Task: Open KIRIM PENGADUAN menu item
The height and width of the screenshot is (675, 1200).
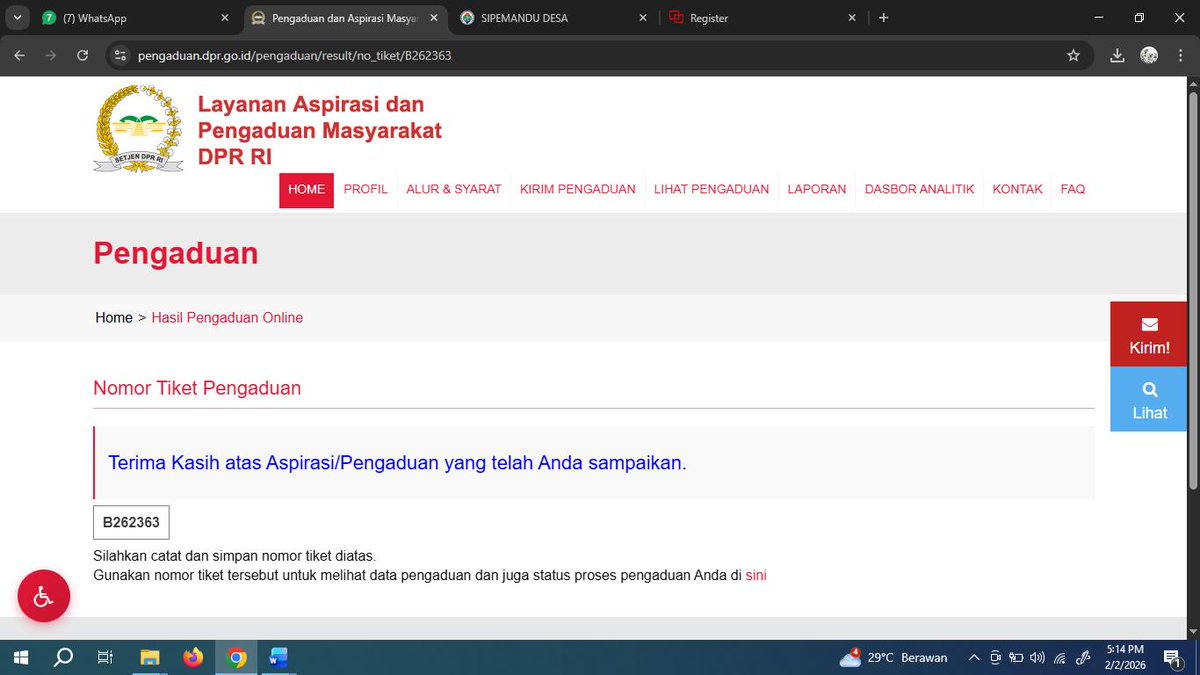Action: [x=577, y=190]
